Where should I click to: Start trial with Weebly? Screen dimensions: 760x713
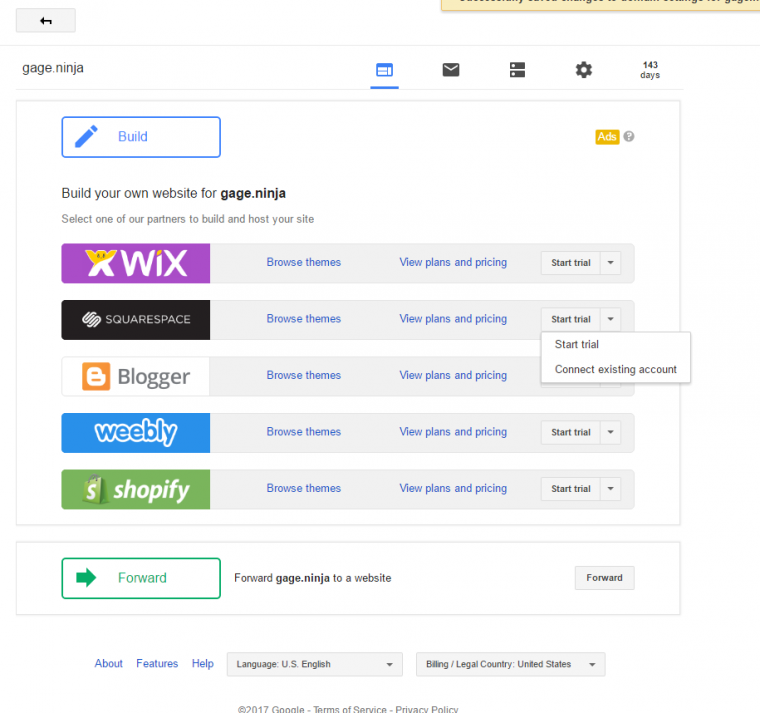(570, 432)
